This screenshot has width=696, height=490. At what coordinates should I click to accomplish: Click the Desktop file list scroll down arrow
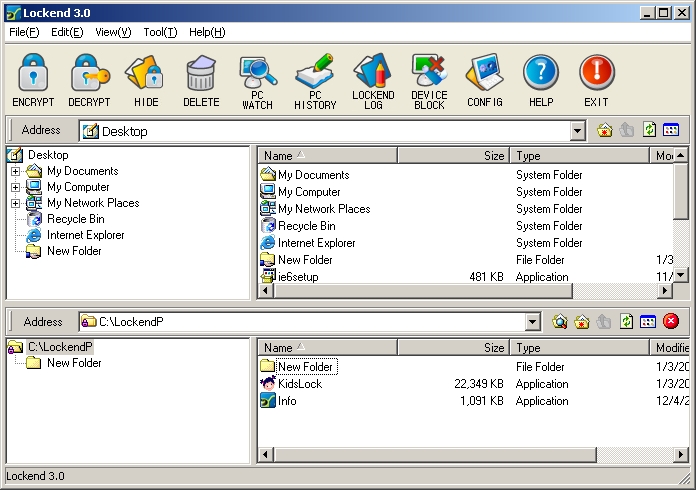[680, 275]
